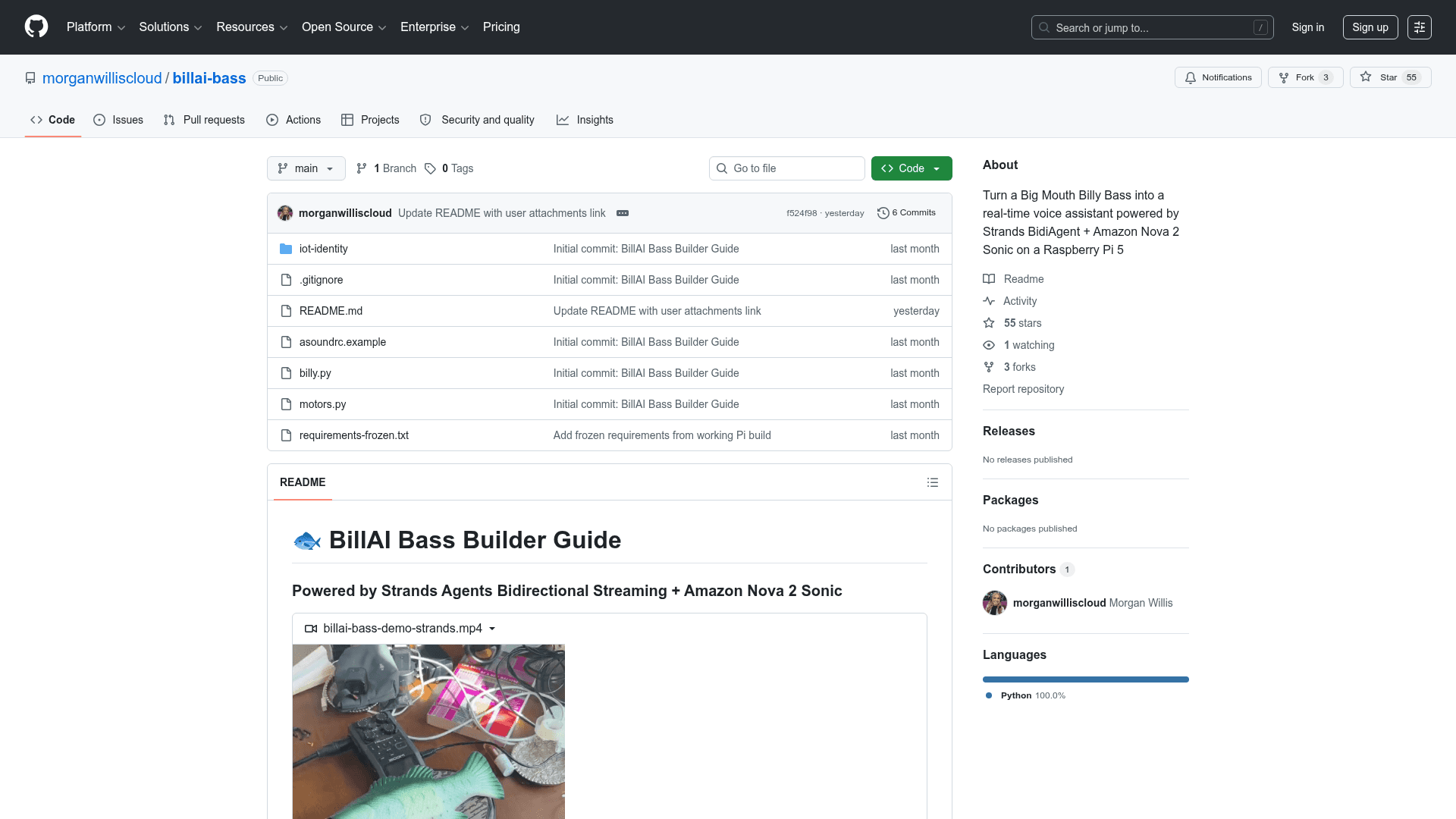The image size is (1456, 819).
Task: Fork the billai-bass repository
Action: [x=1305, y=77]
